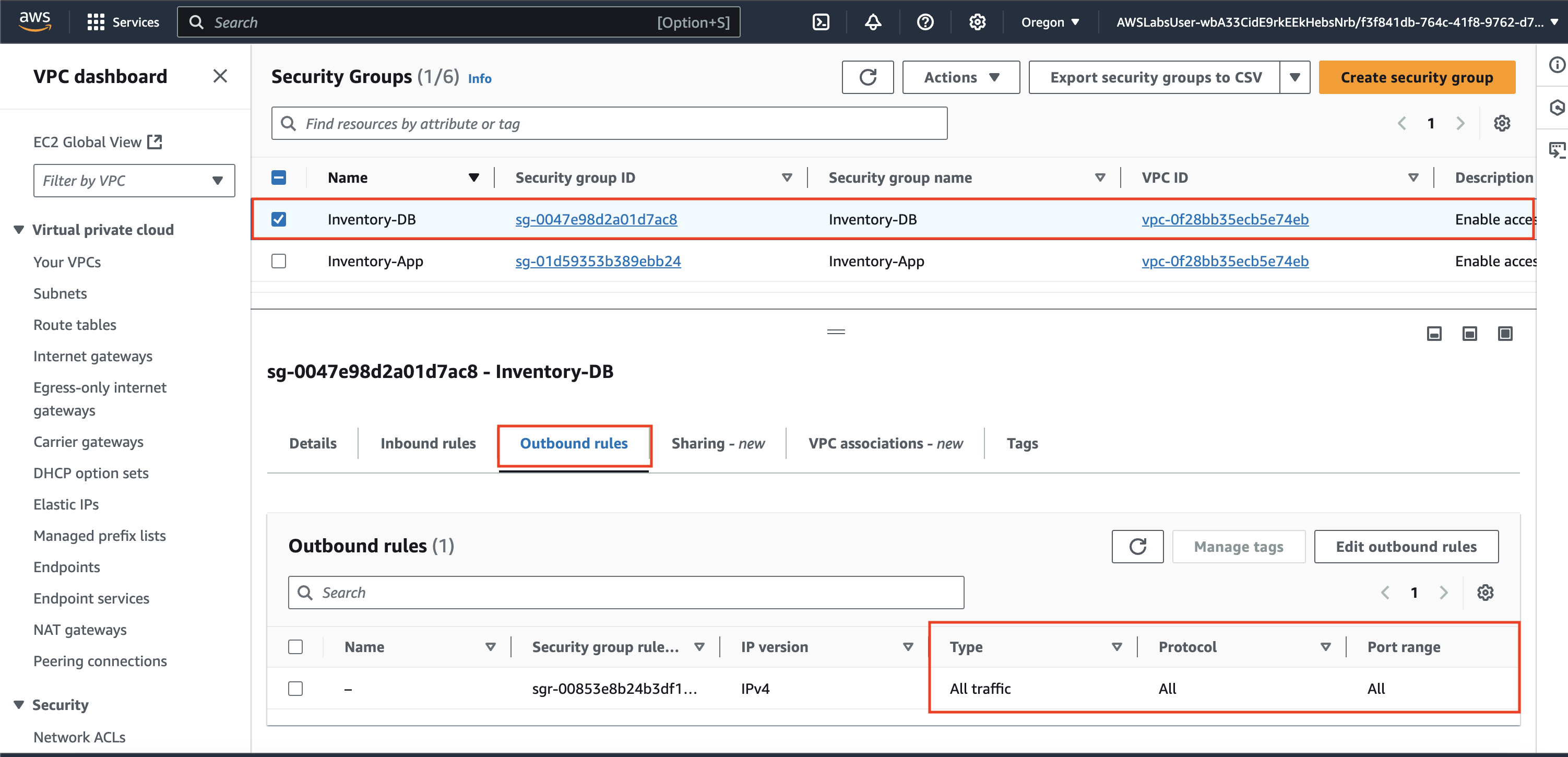
Task: Close the VPC dashboard sidebar
Action: 220,76
